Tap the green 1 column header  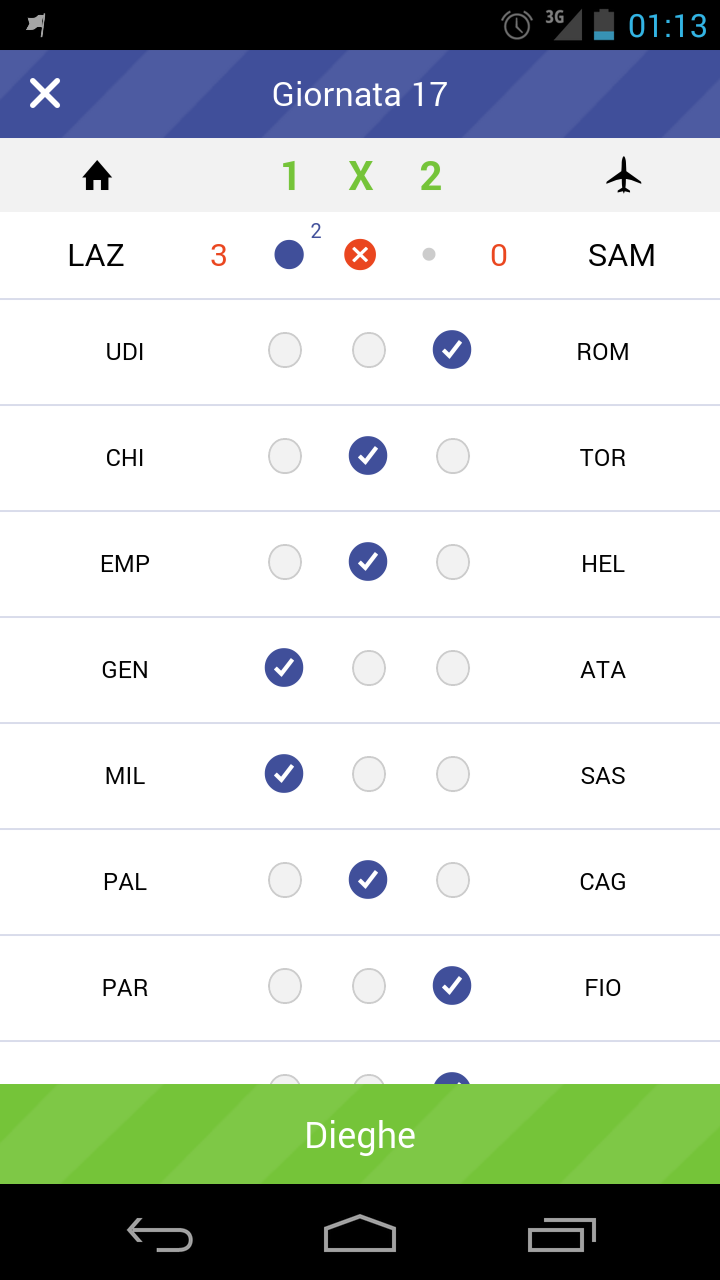(x=290, y=177)
